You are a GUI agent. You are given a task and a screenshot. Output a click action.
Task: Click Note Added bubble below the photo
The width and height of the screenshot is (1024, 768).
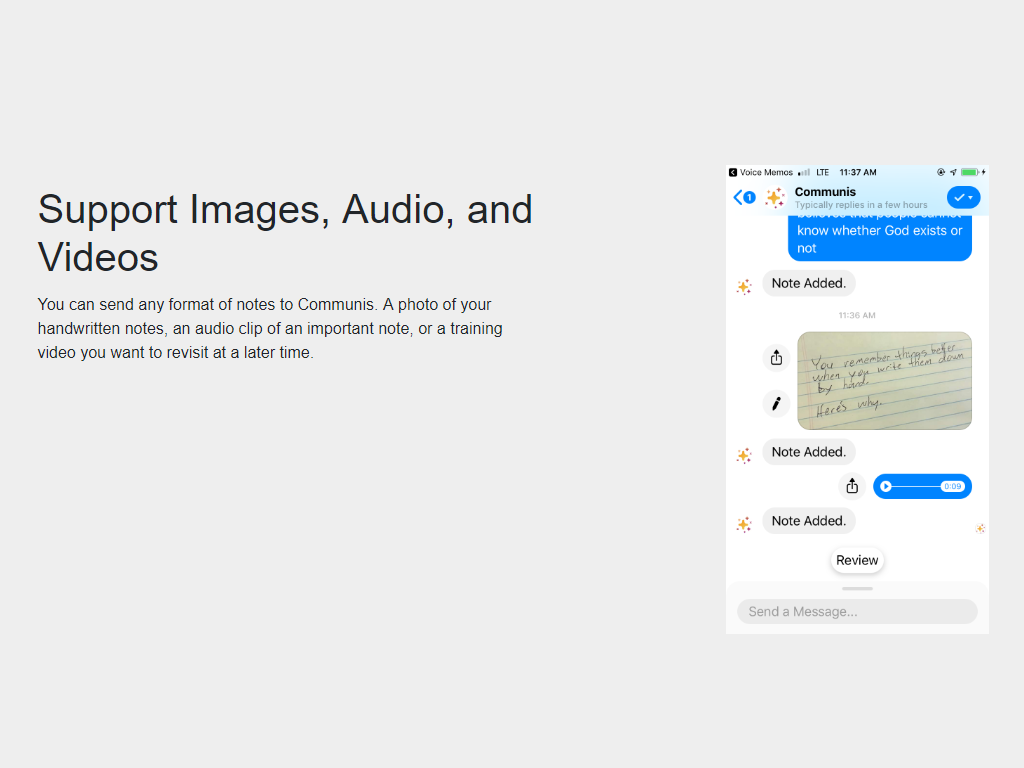(808, 452)
